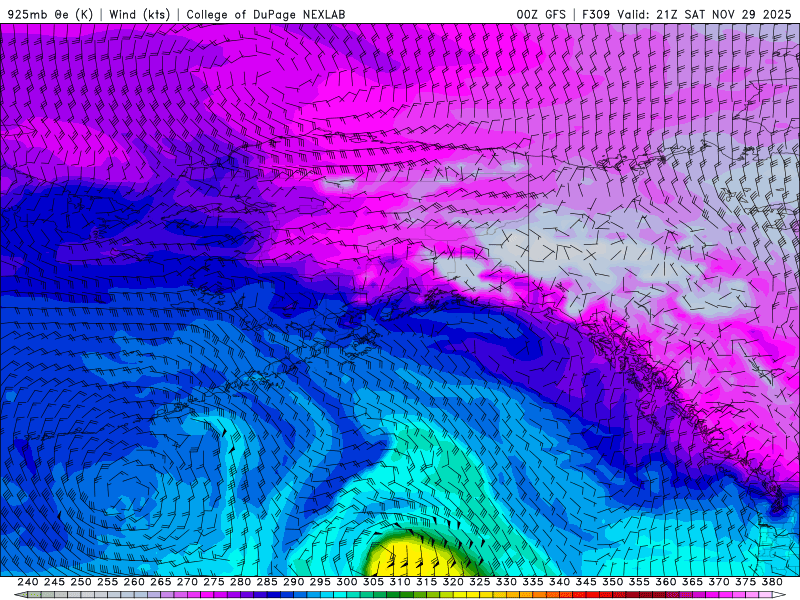Viewport: 800px width, 600px height.
Task: Click the "925mb θe (K)" title text
Action: [51, 14]
